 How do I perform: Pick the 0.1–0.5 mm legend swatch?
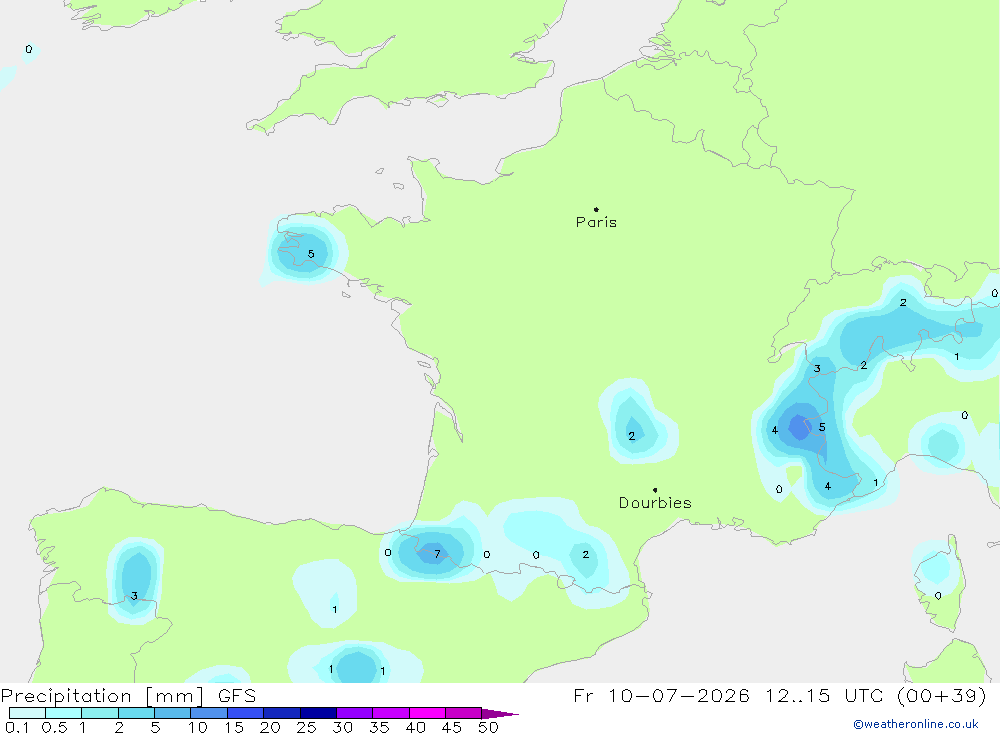[27, 713]
